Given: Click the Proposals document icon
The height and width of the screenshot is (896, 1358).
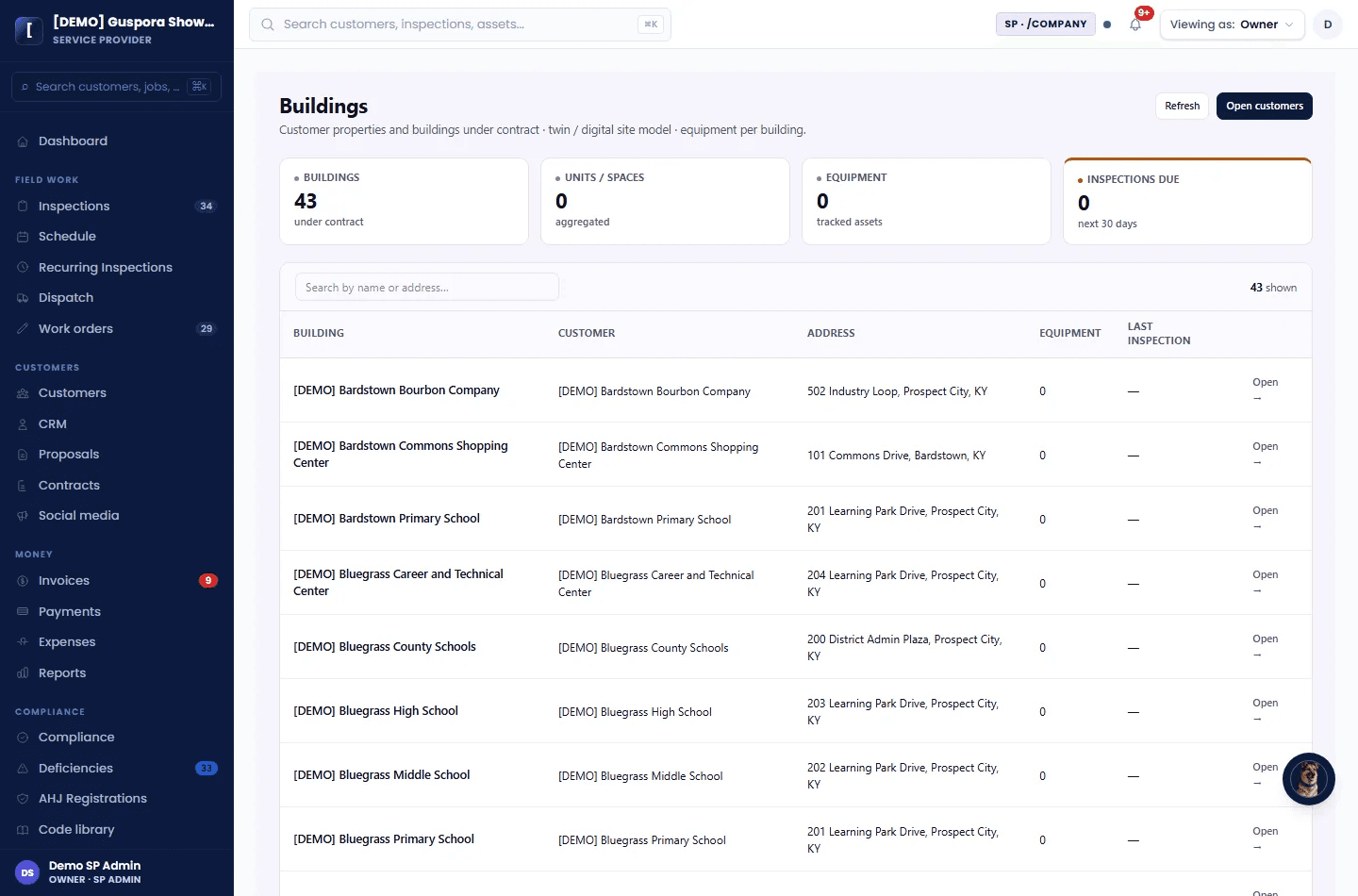Looking at the screenshot, I should pyautogui.click(x=23, y=455).
